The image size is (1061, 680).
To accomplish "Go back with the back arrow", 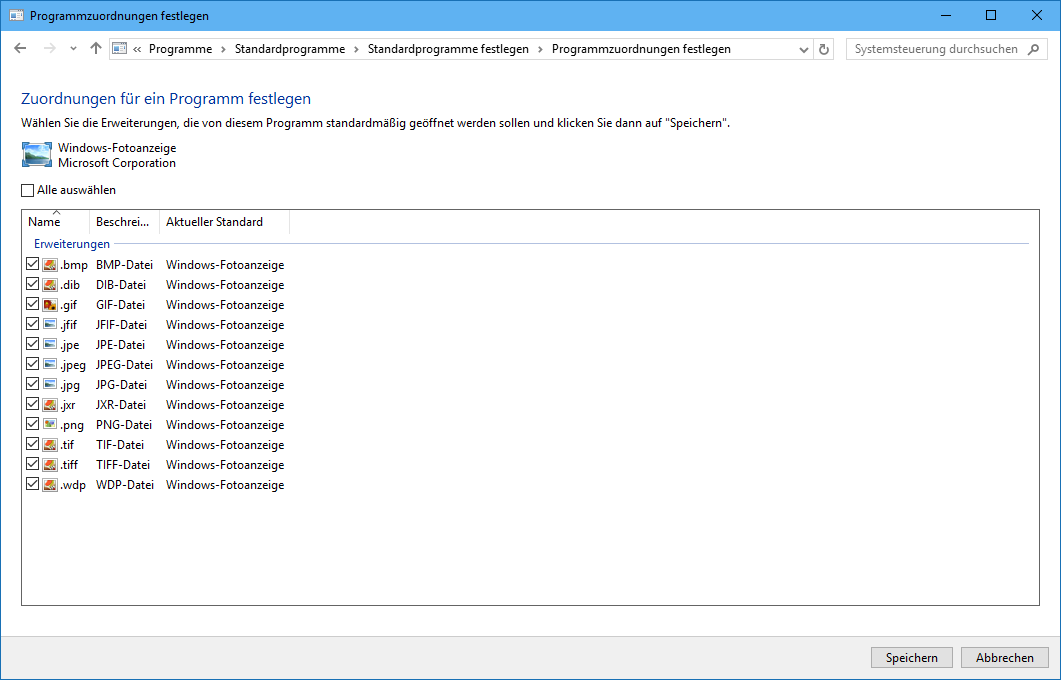I will click(20, 49).
